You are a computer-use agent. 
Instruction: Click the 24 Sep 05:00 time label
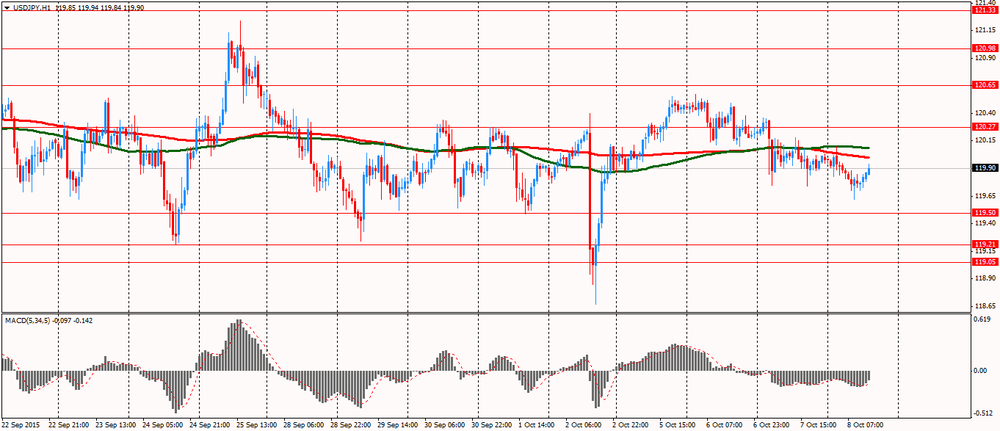pyautogui.click(x=161, y=423)
